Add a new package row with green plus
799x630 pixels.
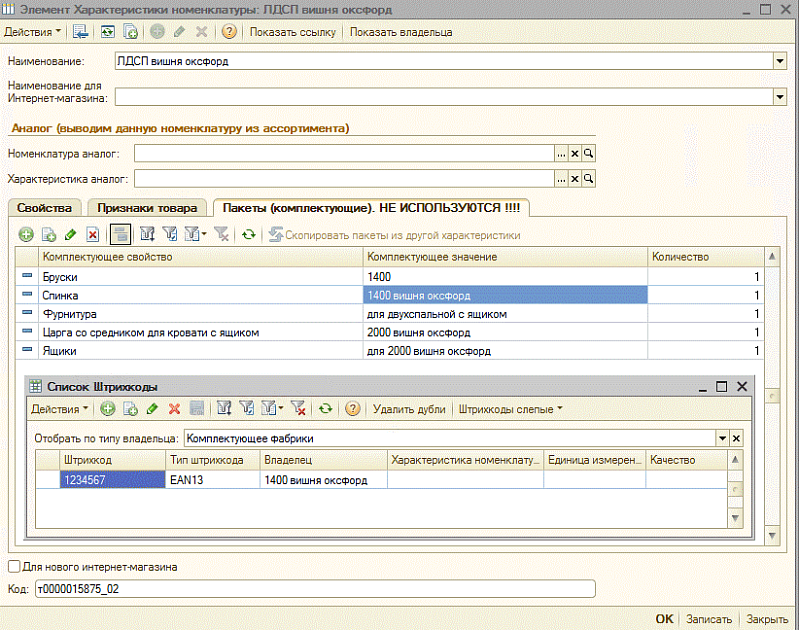click(26, 234)
